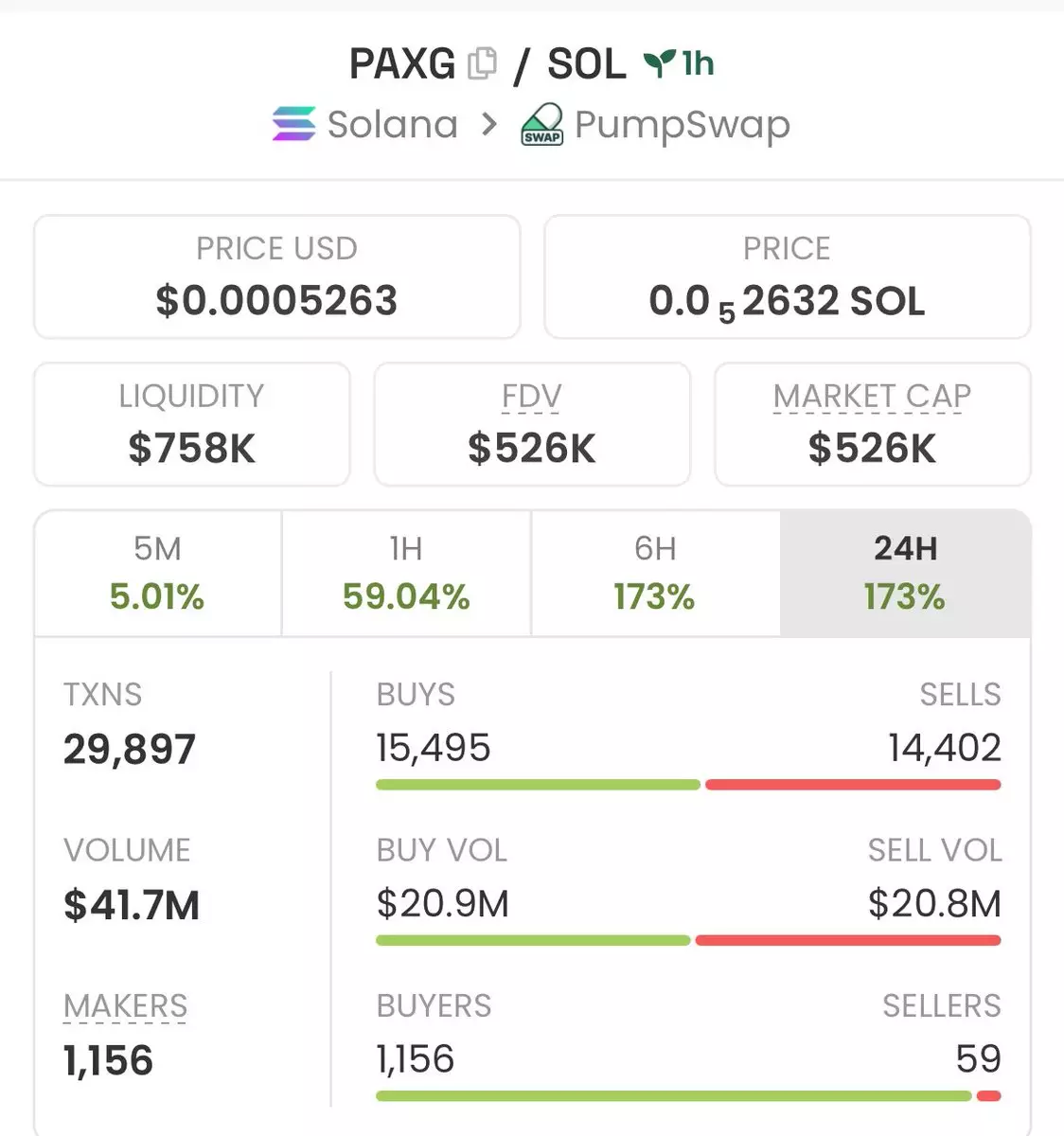Screen dimensions: 1064x1136
Task: Click the PRICE in SOL box
Action: coord(787,277)
